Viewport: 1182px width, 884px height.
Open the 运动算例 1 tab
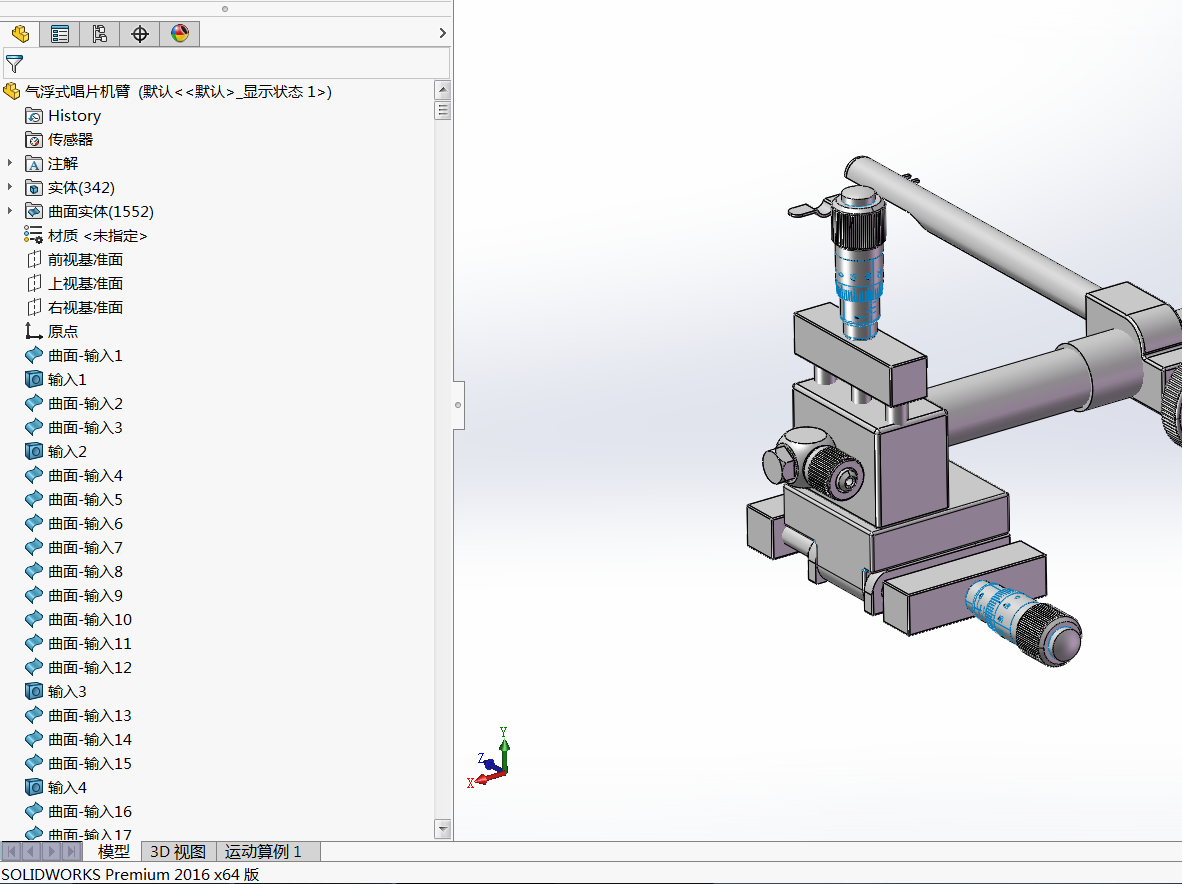tap(263, 852)
